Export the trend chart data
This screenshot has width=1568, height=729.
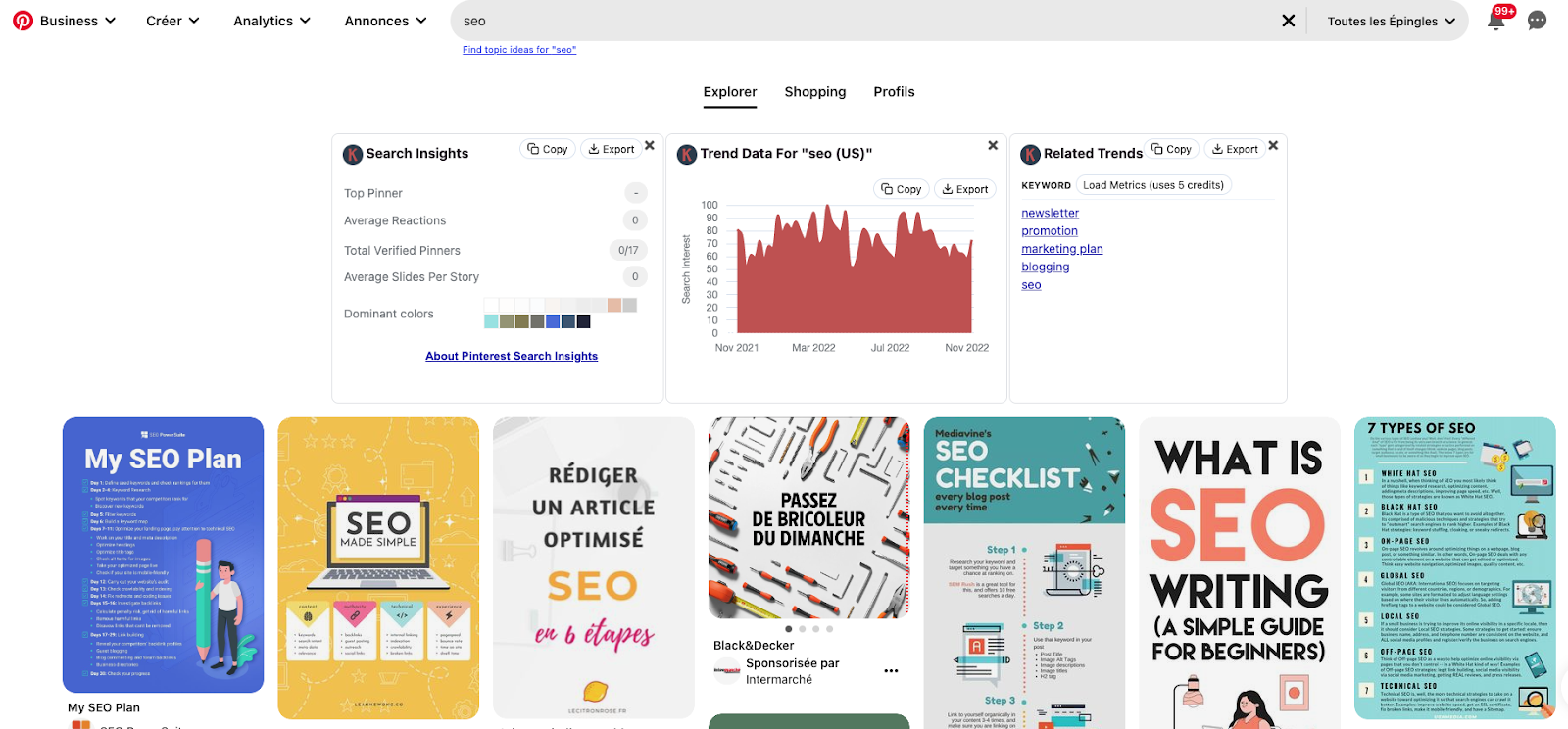[x=965, y=189]
